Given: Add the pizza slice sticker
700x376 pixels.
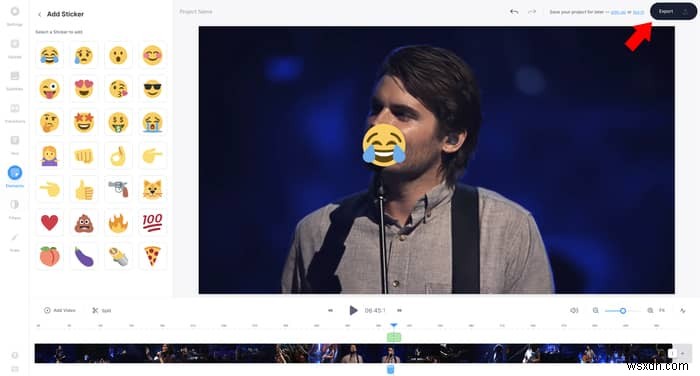Looking at the screenshot, I should tap(152, 256).
